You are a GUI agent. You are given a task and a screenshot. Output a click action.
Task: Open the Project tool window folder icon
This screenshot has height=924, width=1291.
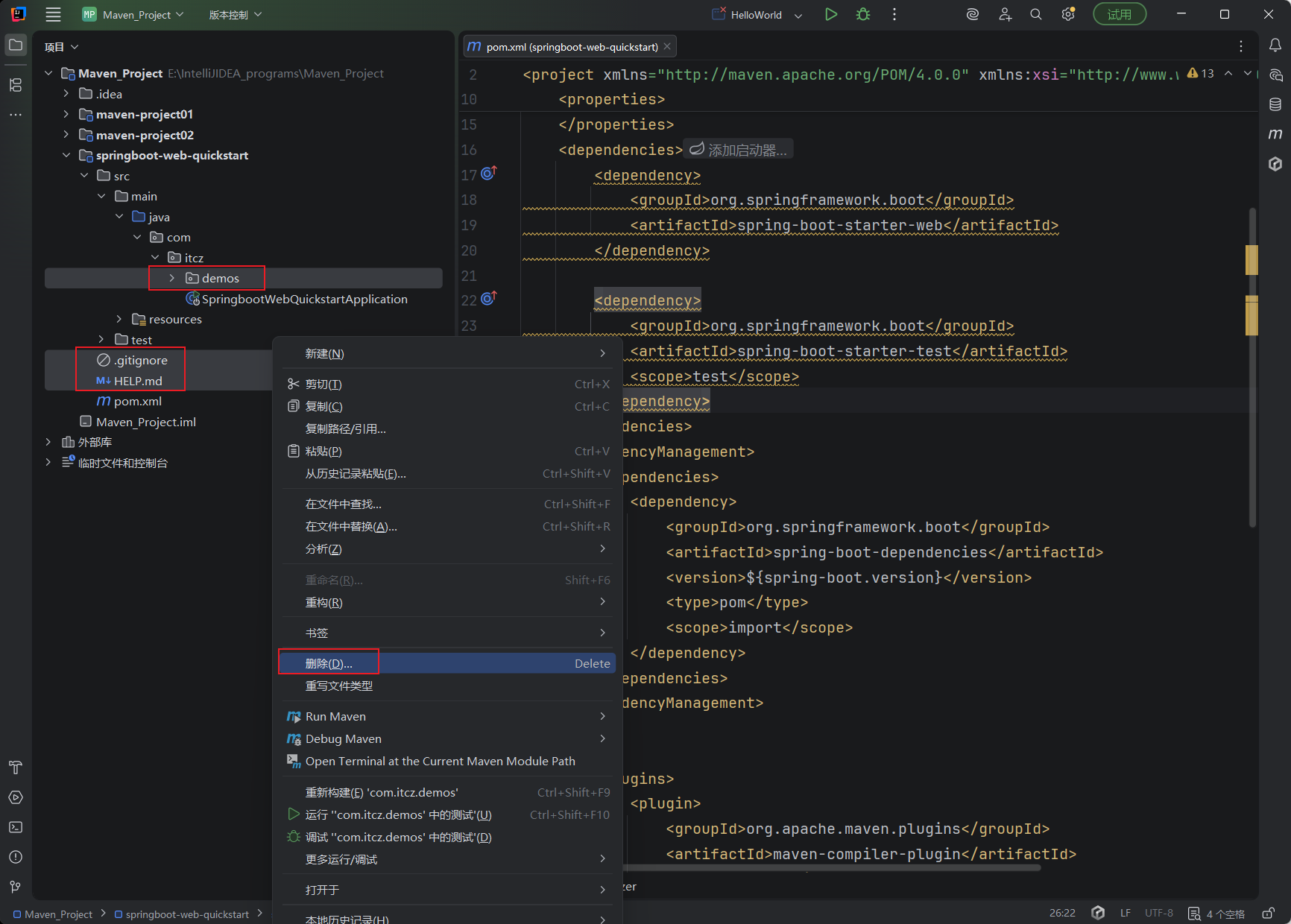(16, 45)
